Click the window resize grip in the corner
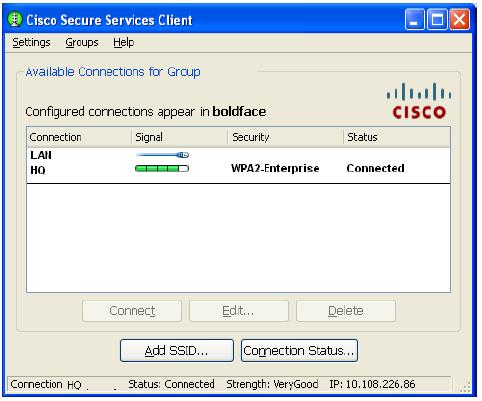The image size is (482, 401). (464, 387)
